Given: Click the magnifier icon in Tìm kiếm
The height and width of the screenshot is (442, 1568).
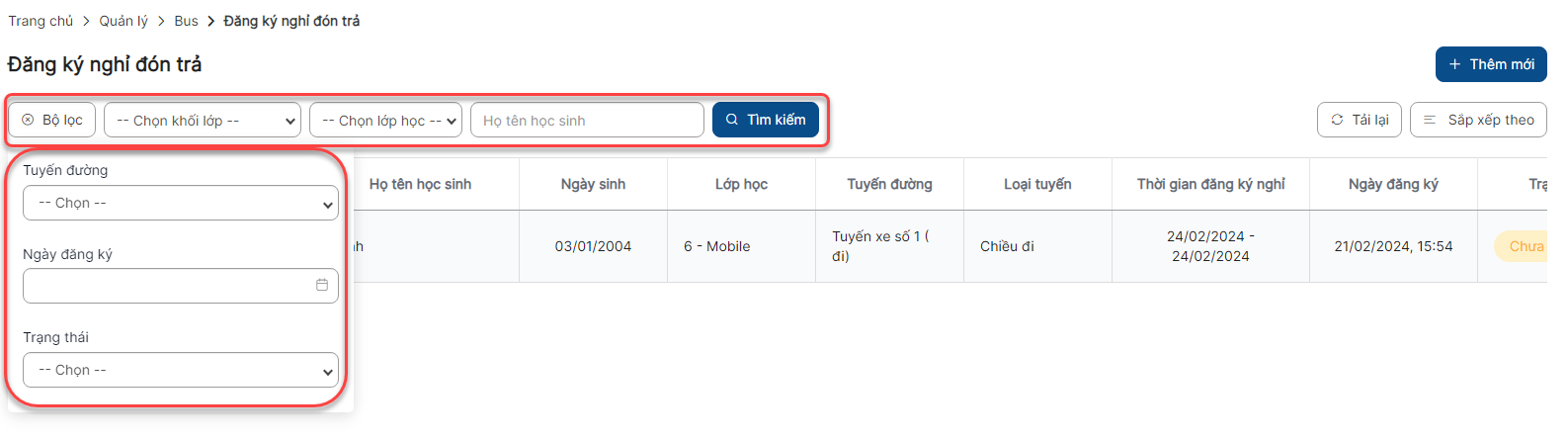Looking at the screenshot, I should coord(732,120).
